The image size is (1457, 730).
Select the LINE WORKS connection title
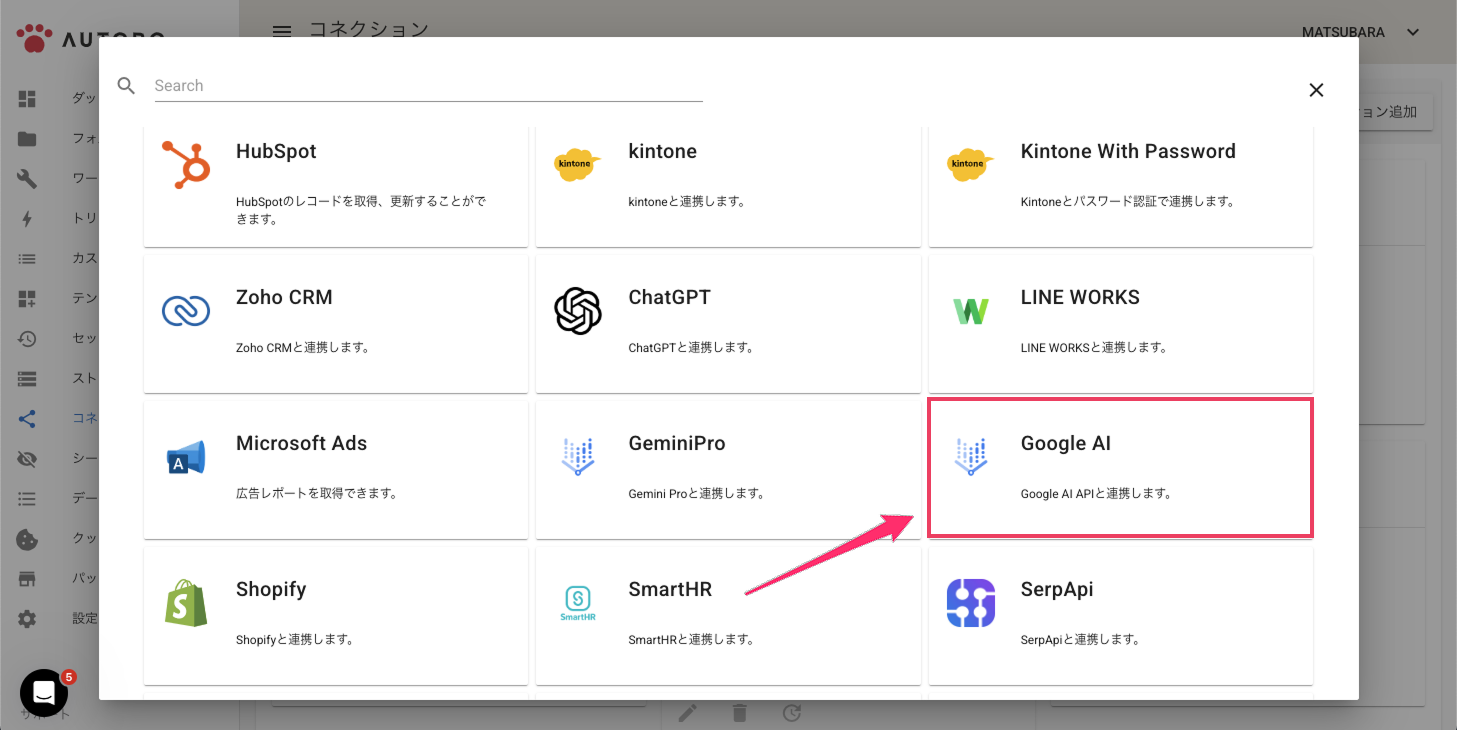(x=1080, y=298)
